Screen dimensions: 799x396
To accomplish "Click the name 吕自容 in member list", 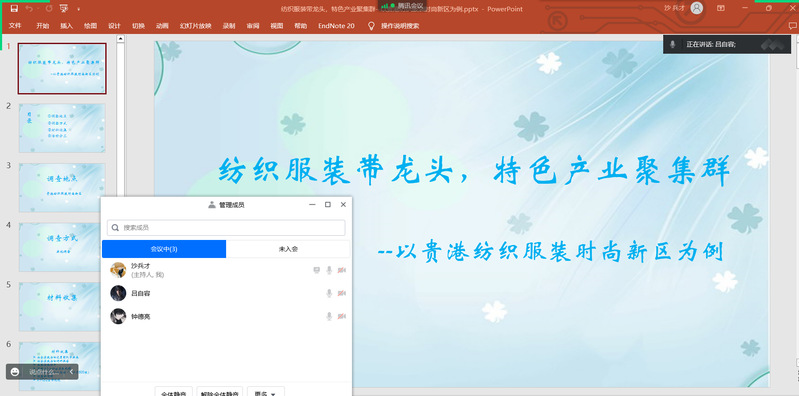I will tap(141, 293).
